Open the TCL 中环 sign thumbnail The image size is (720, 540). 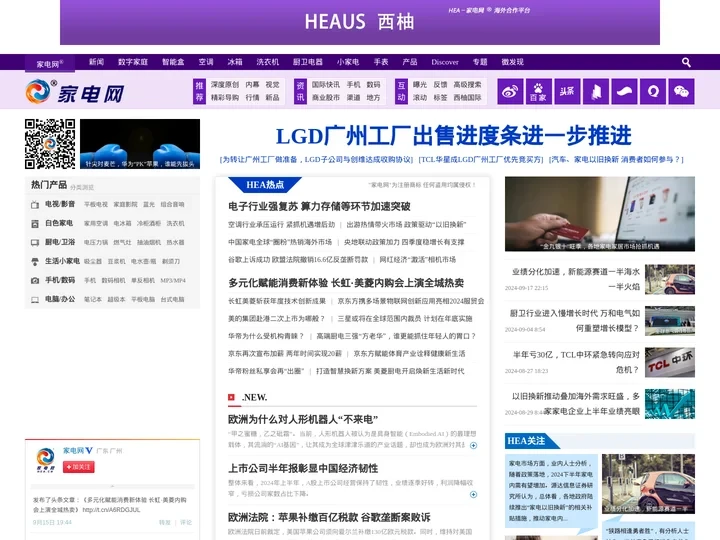click(x=670, y=362)
